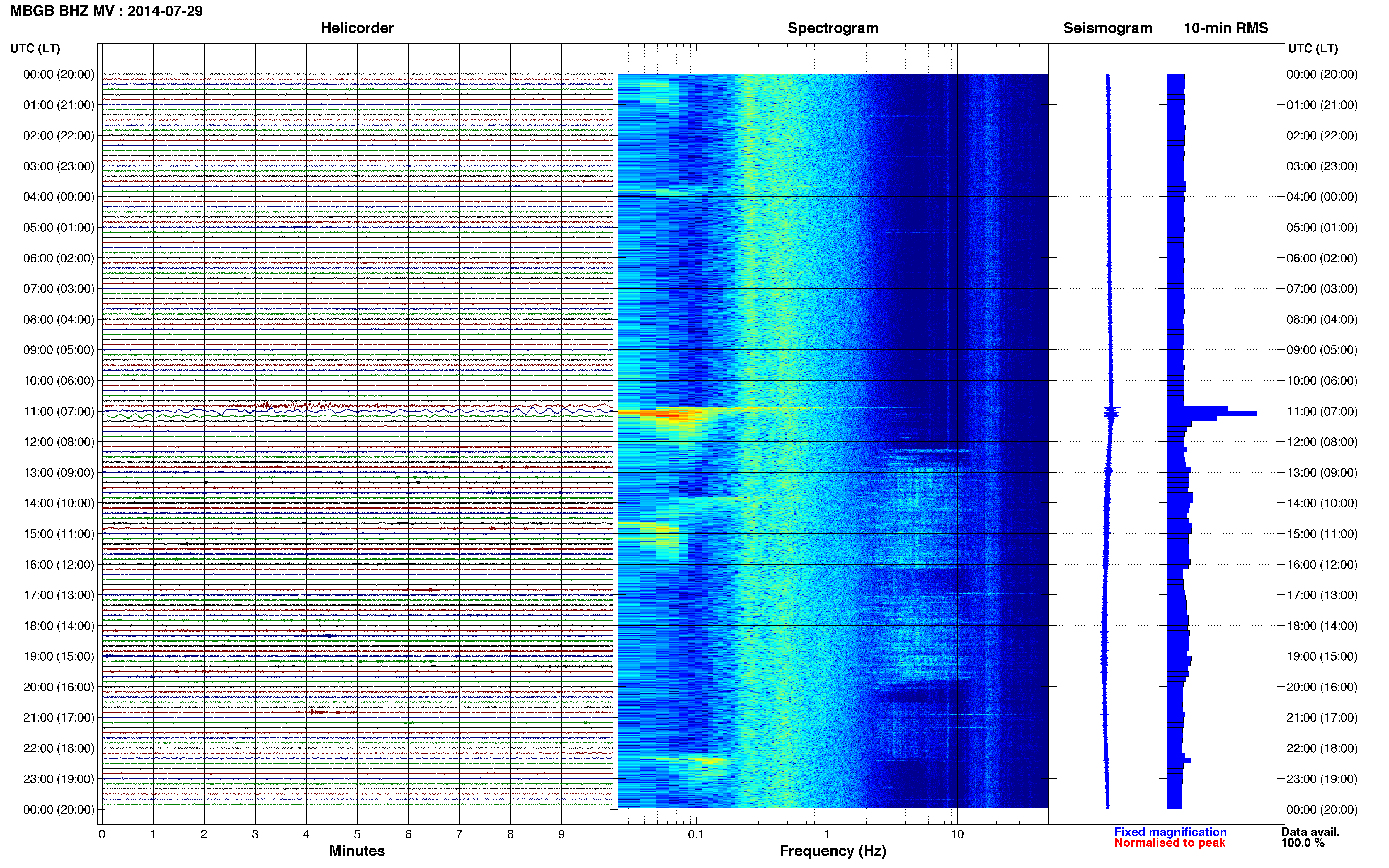This screenshot has width=1389, height=868.
Task: Click the "10-min RMS" panel heading
Action: 1226,28
